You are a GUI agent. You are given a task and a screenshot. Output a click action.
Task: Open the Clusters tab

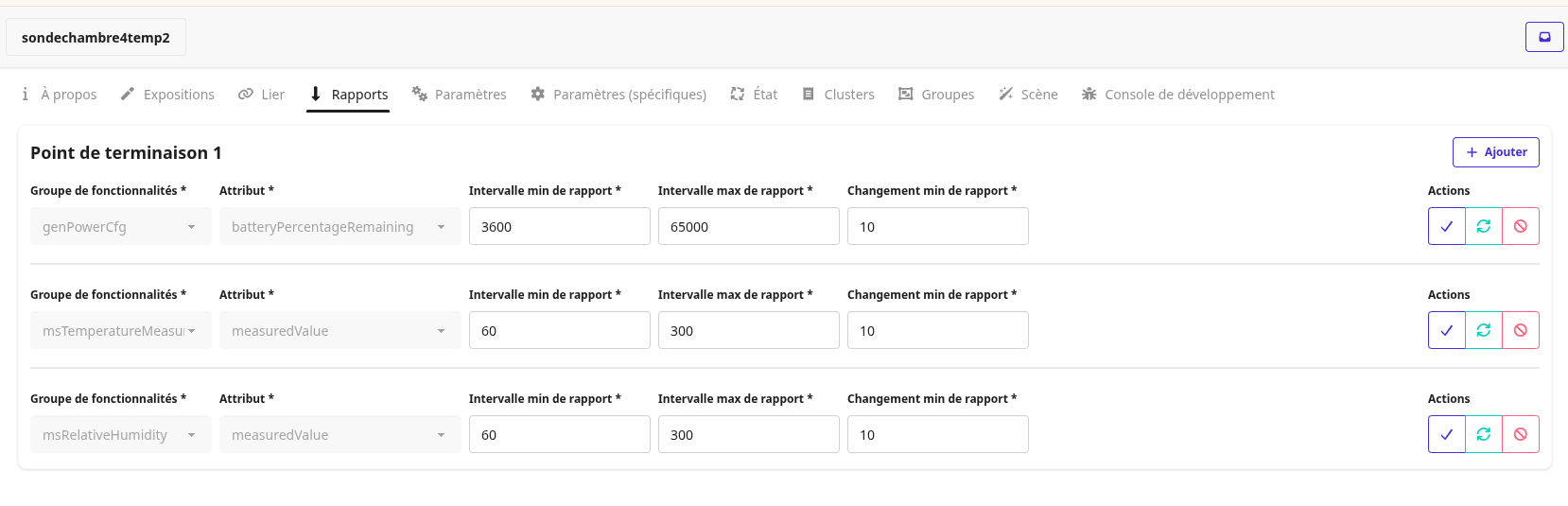pos(838,95)
